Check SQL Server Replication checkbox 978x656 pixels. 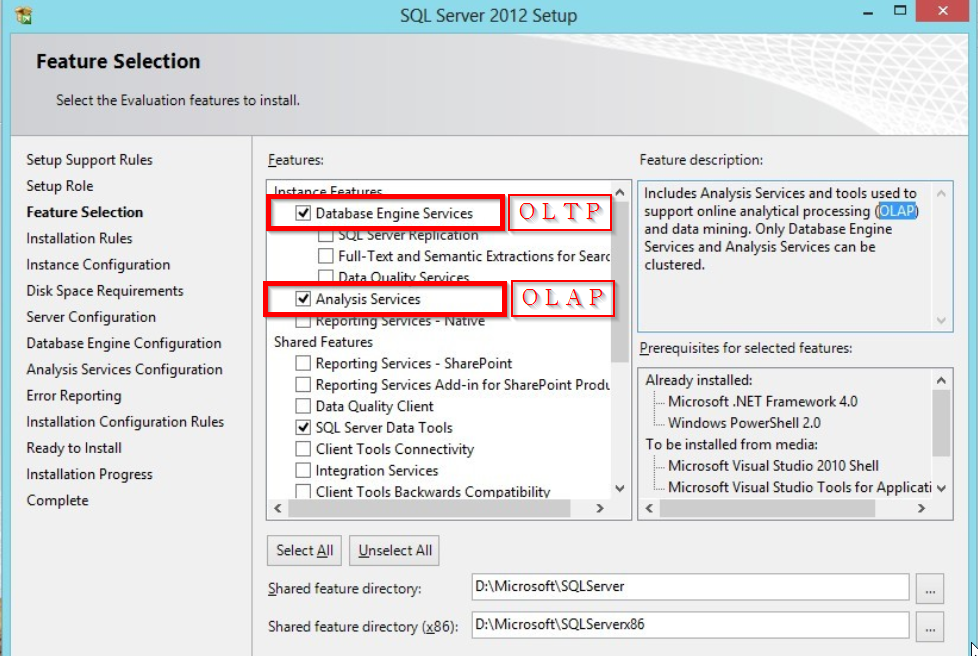tap(326, 236)
